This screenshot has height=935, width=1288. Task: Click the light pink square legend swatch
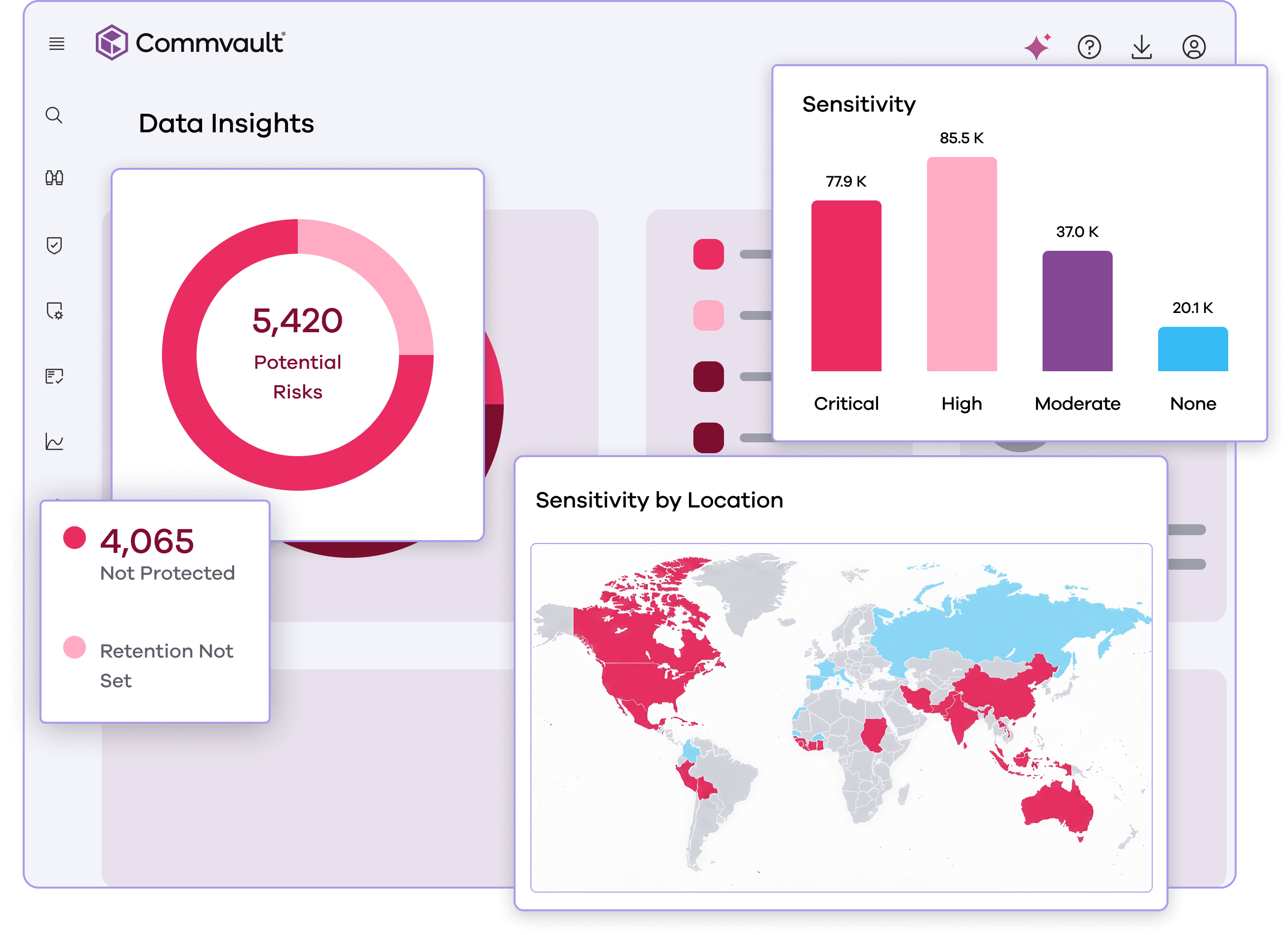tap(708, 315)
